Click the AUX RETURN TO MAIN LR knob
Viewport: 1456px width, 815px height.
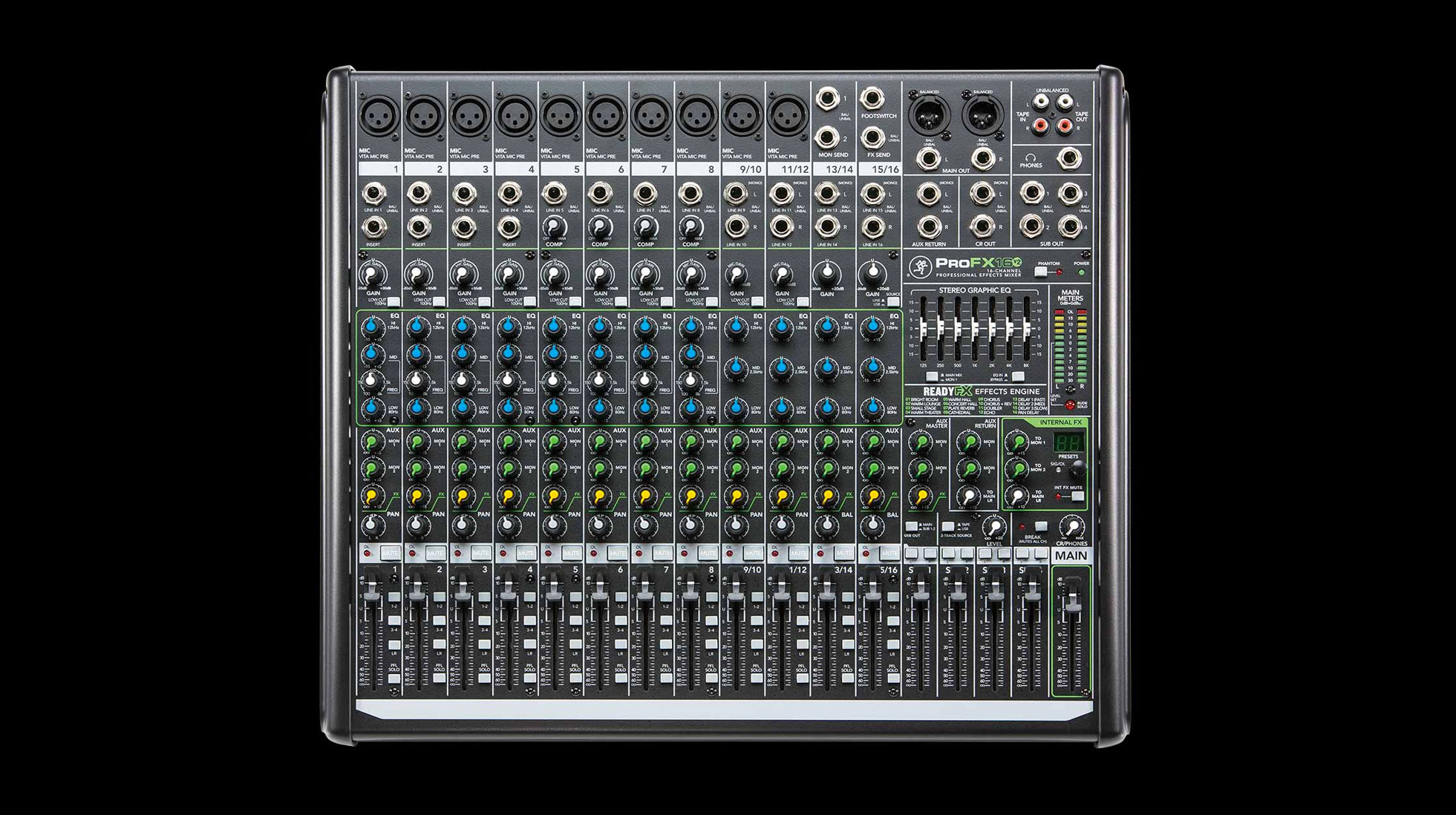(x=968, y=495)
